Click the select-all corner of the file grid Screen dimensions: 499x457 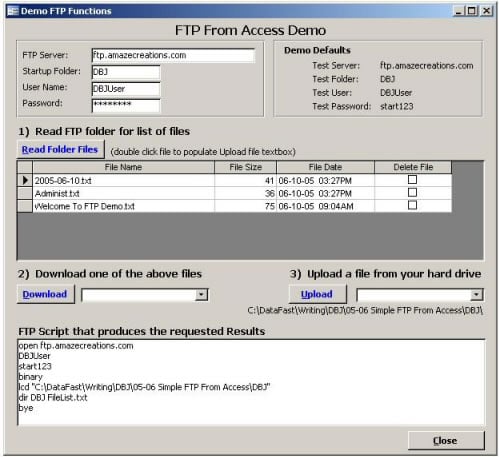25,167
